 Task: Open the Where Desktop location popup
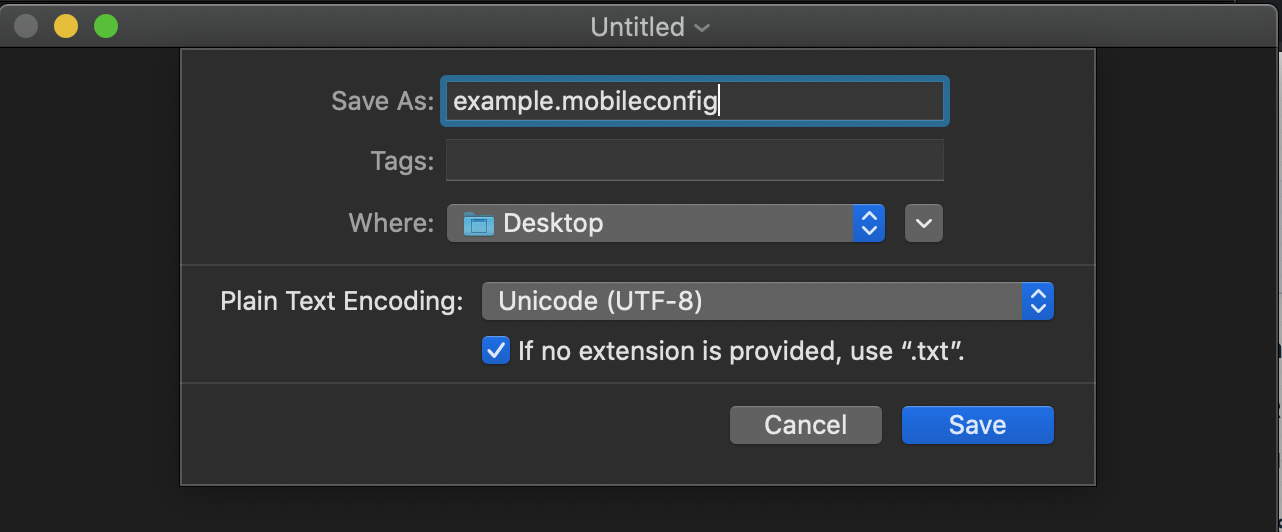(666, 223)
